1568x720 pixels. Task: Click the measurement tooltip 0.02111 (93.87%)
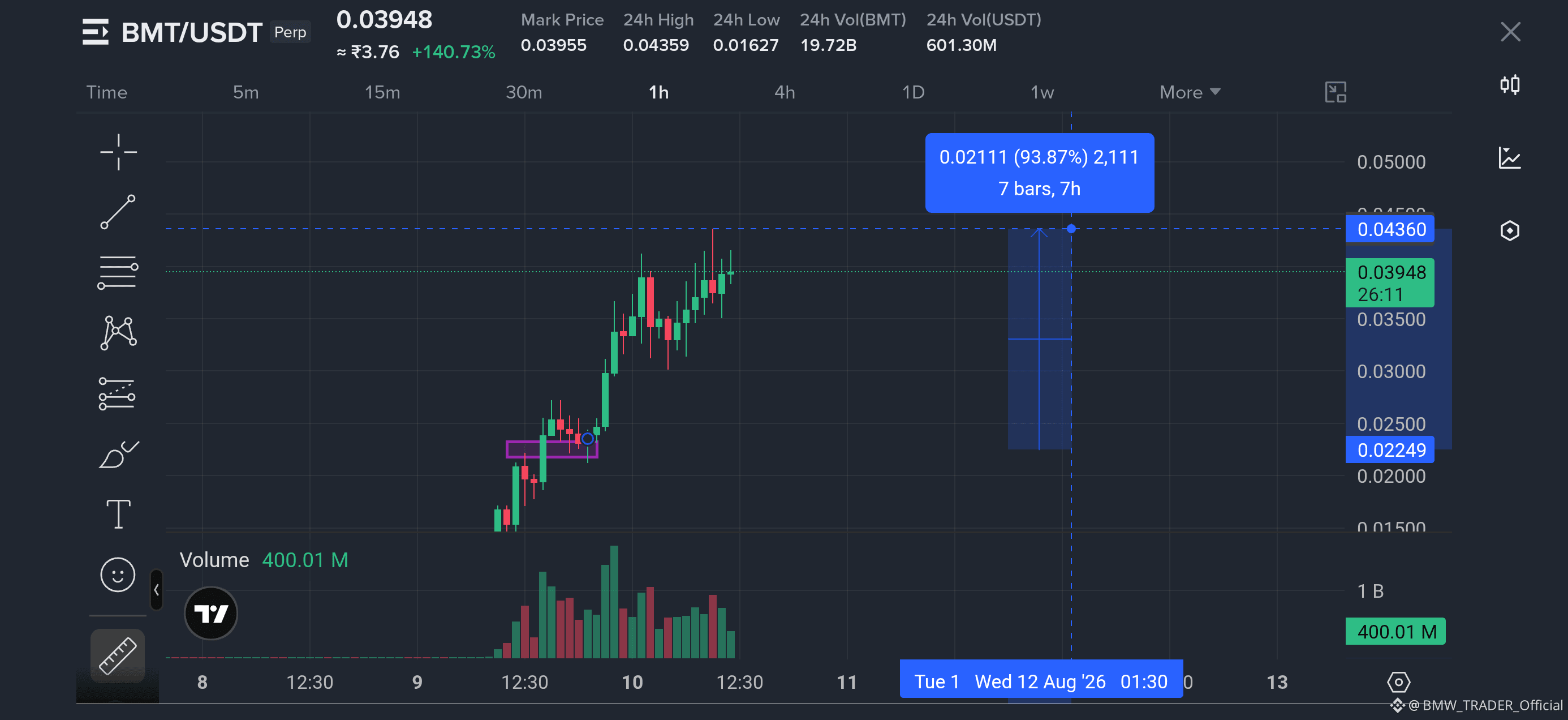pyautogui.click(x=1039, y=173)
